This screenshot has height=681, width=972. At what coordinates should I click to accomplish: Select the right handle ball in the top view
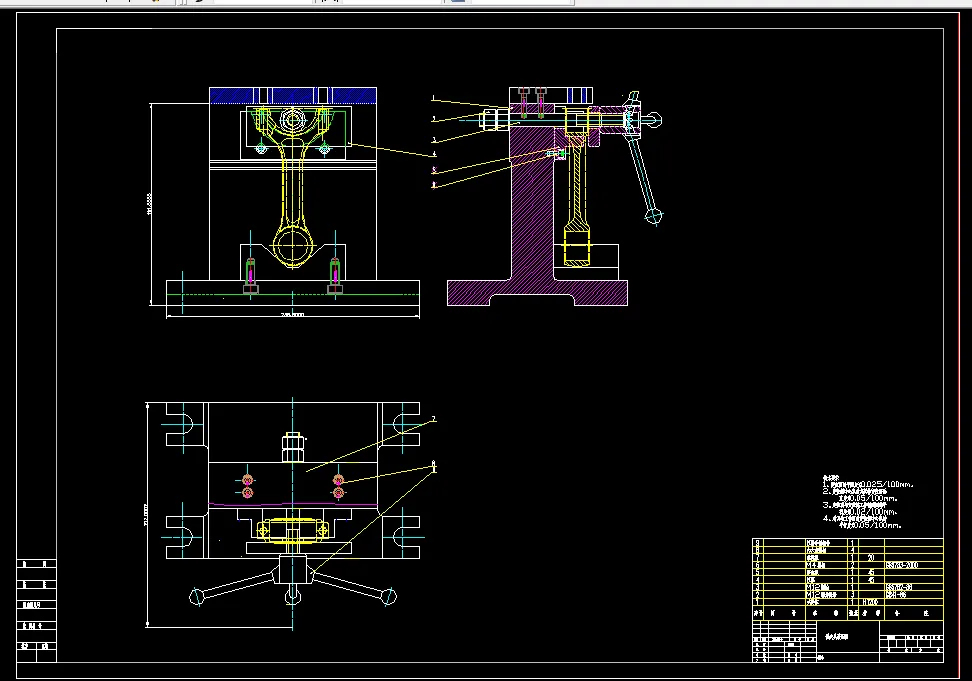(389, 597)
